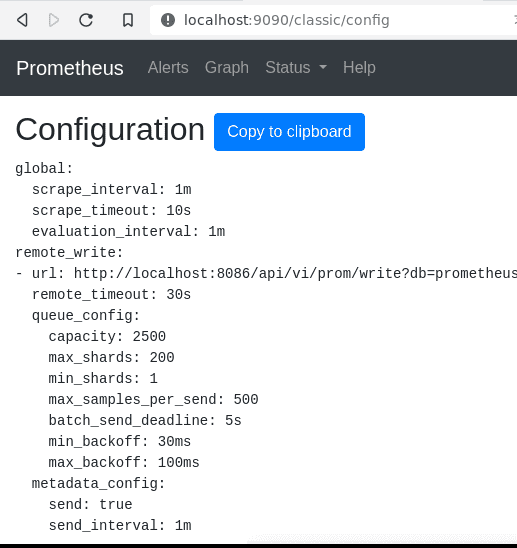This screenshot has width=517, height=548.
Task: Reload the Prometheus config page
Action: point(86,20)
